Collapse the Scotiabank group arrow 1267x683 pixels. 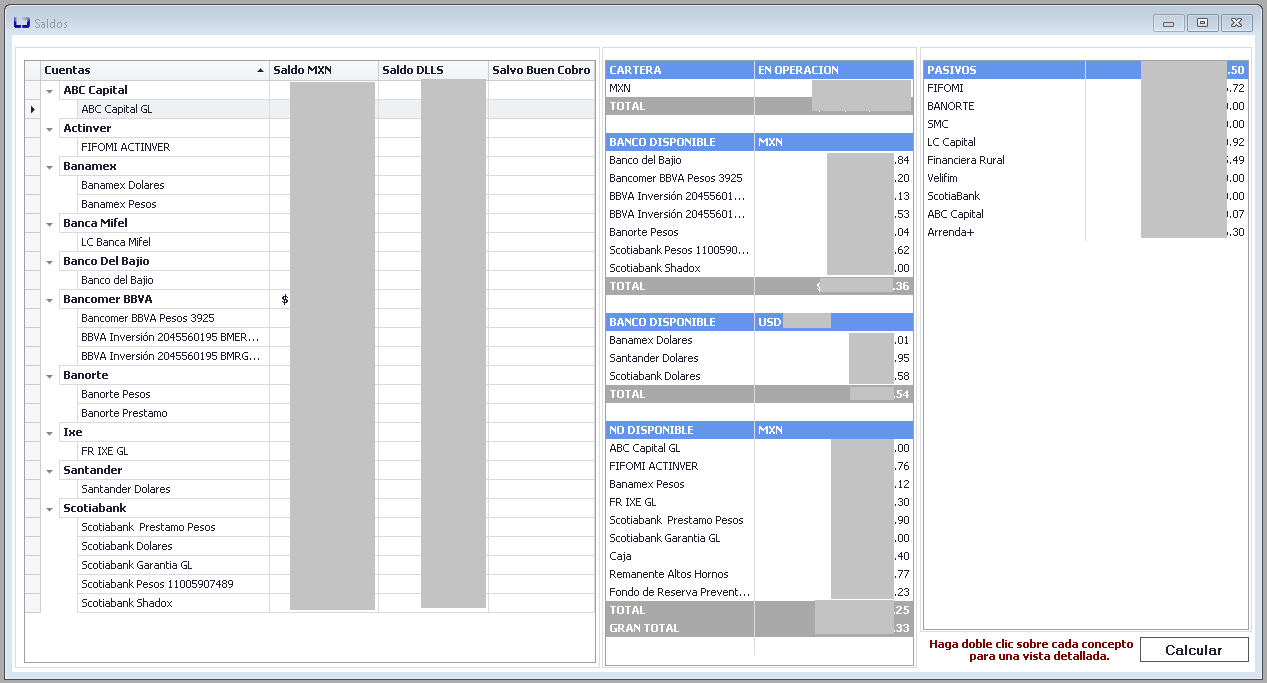pos(50,508)
